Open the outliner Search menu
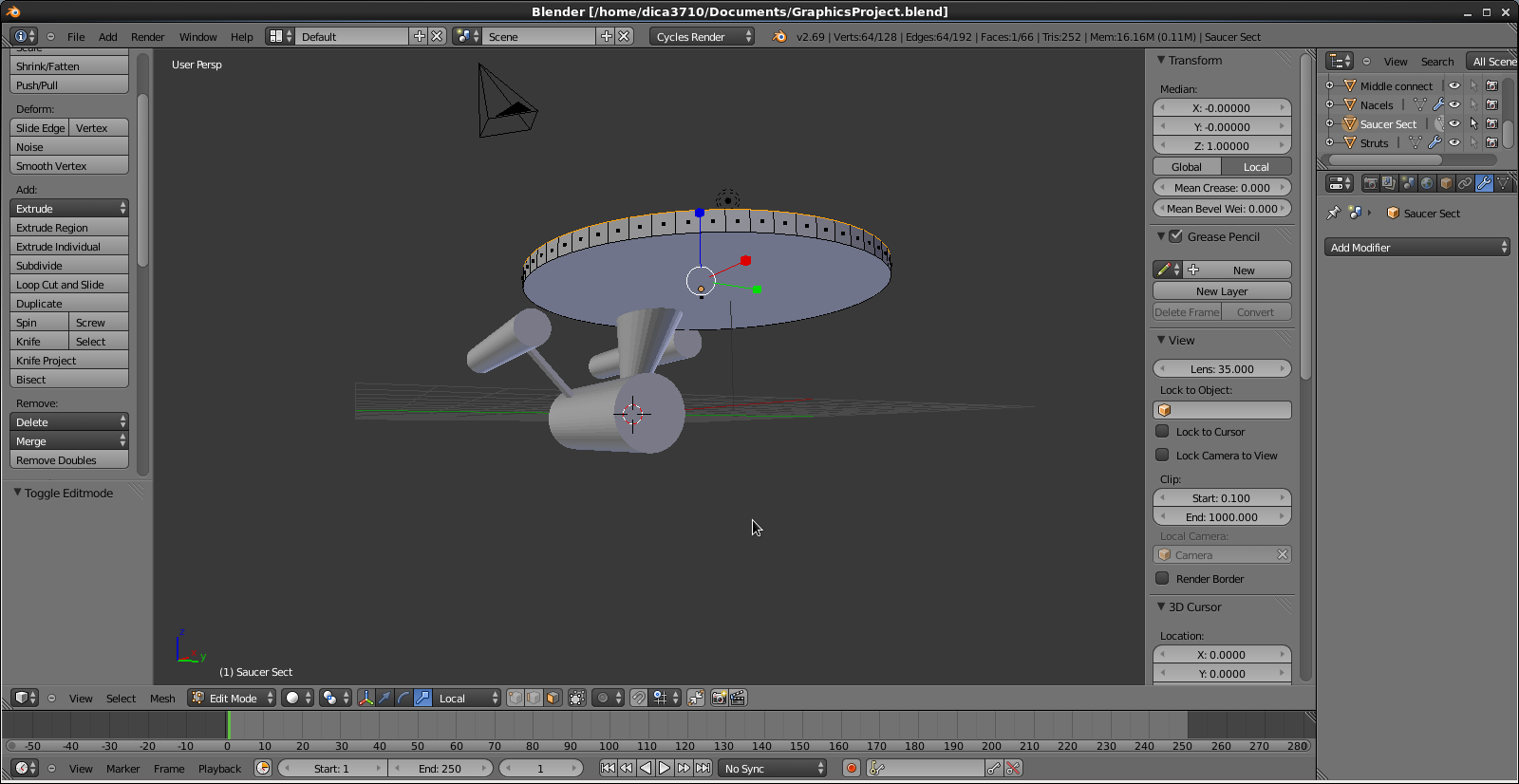The height and width of the screenshot is (784, 1519). [x=1437, y=62]
